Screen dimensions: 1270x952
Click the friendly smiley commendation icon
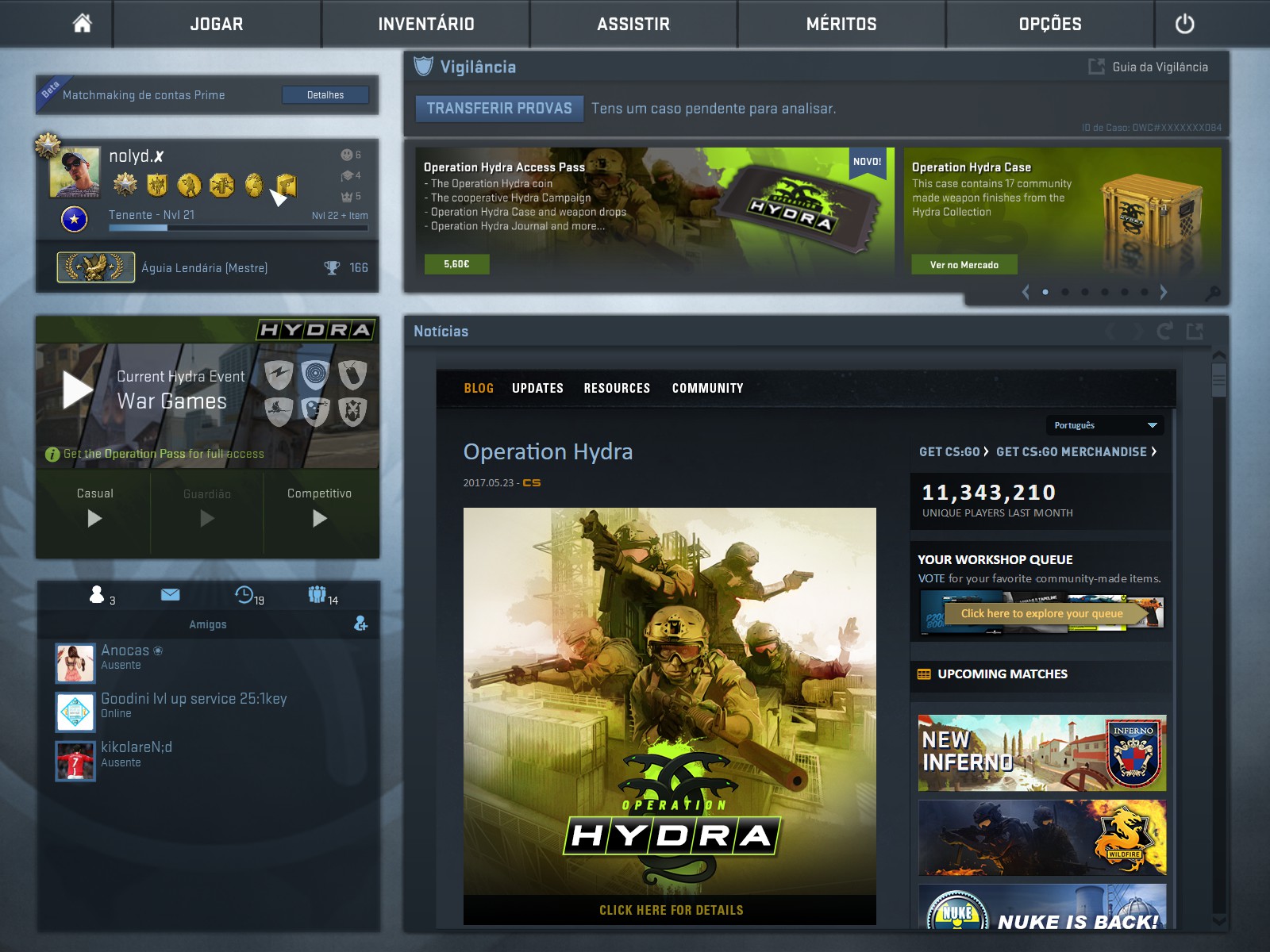346,155
